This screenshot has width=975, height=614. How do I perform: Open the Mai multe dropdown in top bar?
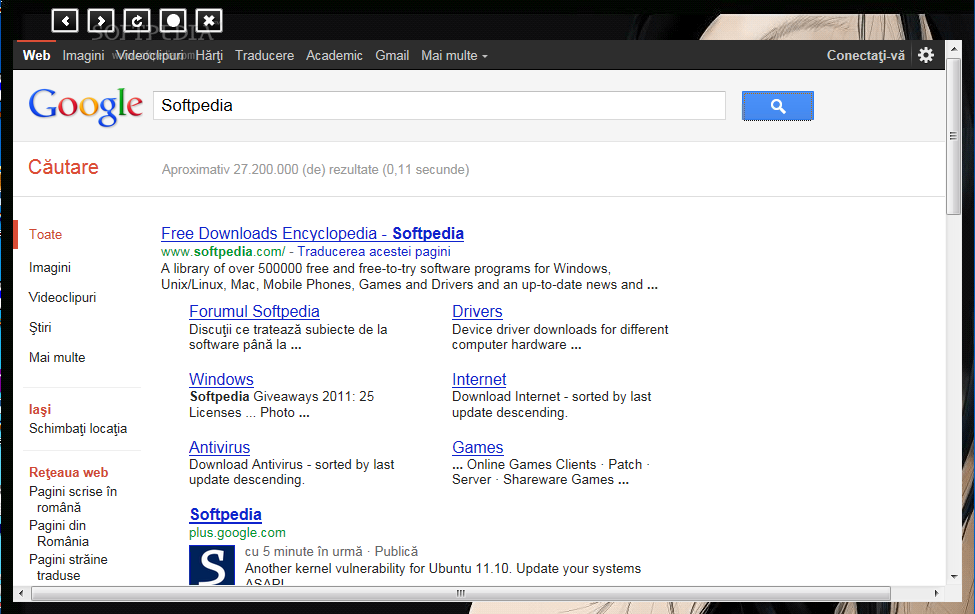point(454,55)
